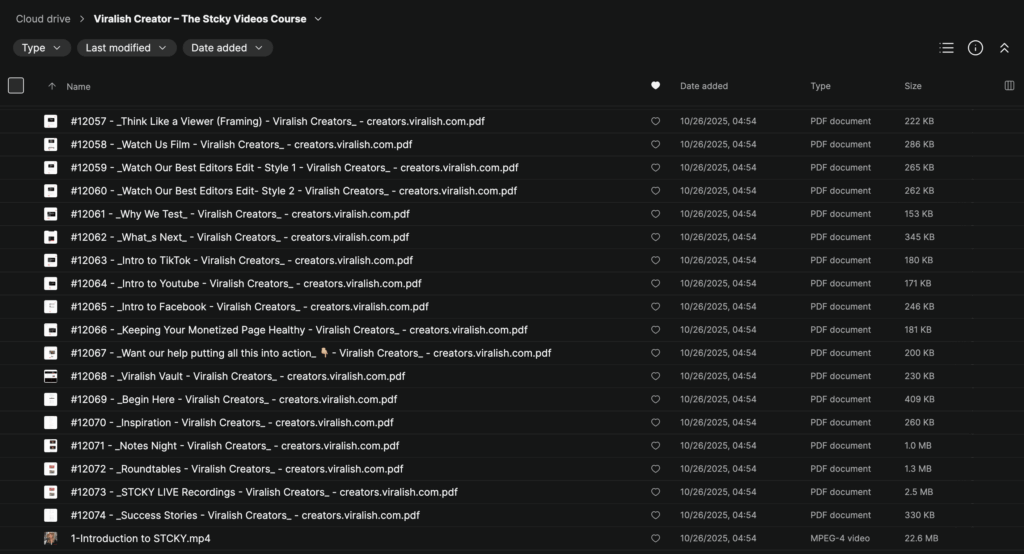Favorite the #12066 Keeping Your Monetized Page Healthy file
Viewport: 1024px width, 554px height.
[656, 330]
